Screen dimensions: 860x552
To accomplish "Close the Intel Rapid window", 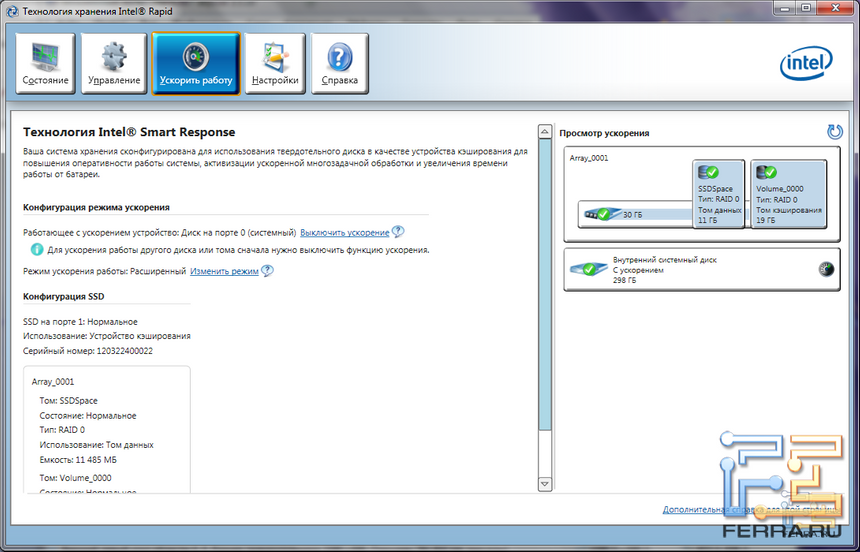I will point(836,8).
